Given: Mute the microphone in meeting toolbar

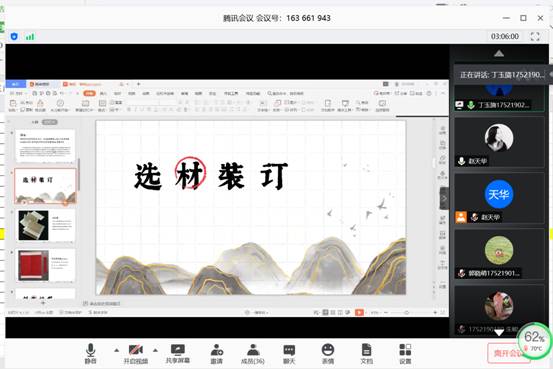Looking at the screenshot, I should click(90, 354).
